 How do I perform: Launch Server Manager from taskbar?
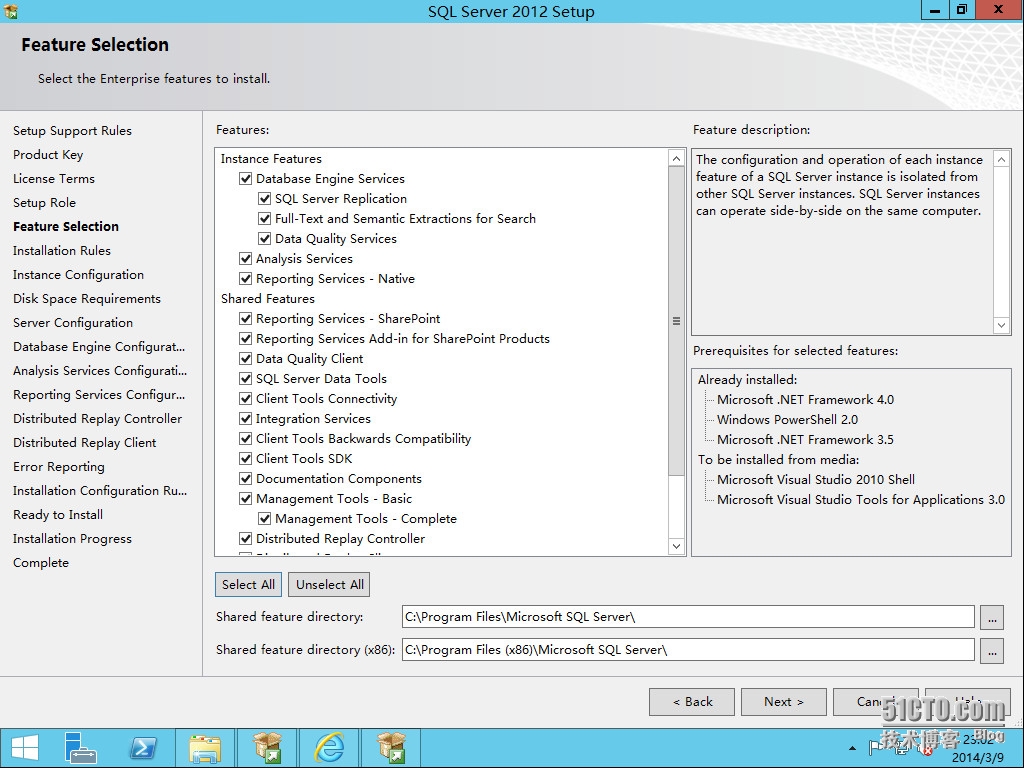80,748
